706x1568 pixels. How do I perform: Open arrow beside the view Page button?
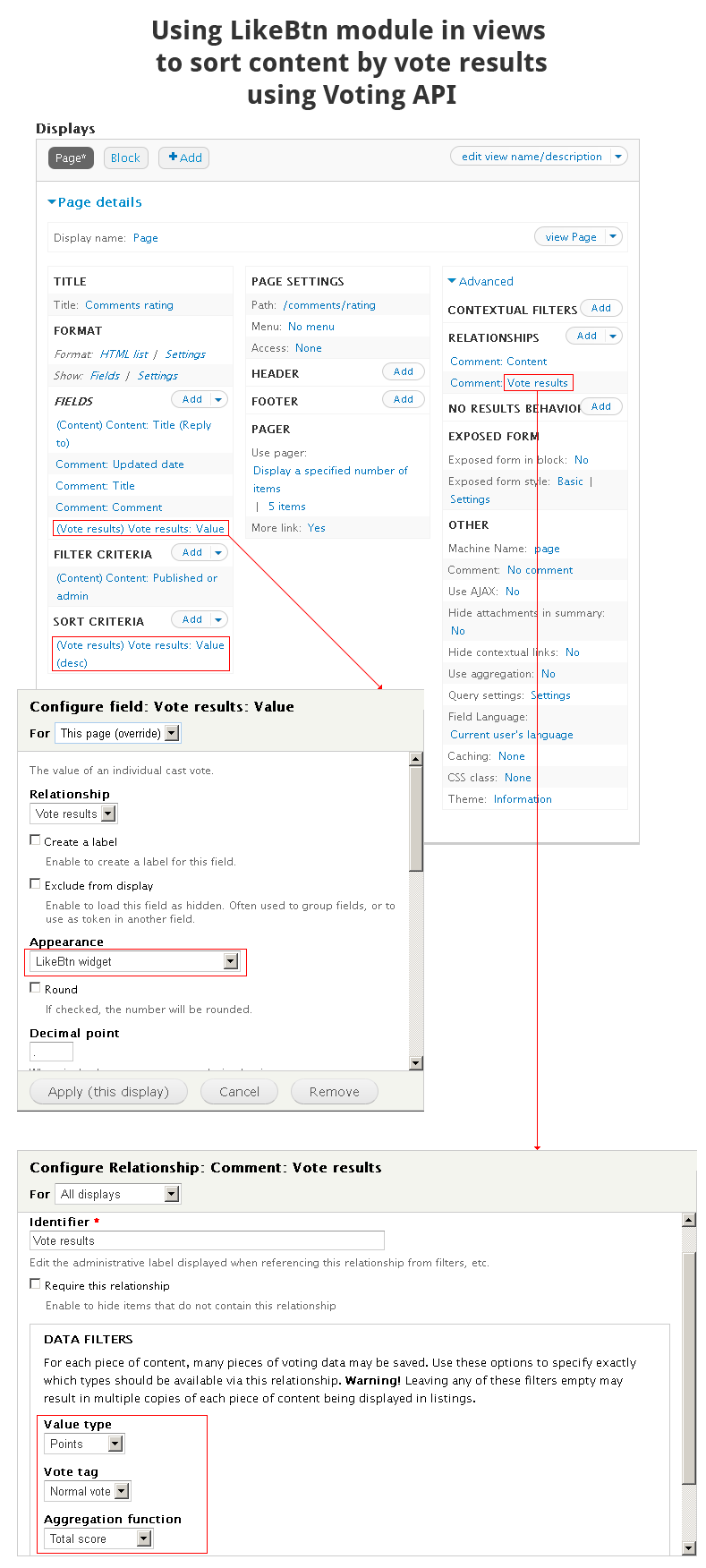pyautogui.click(x=613, y=237)
